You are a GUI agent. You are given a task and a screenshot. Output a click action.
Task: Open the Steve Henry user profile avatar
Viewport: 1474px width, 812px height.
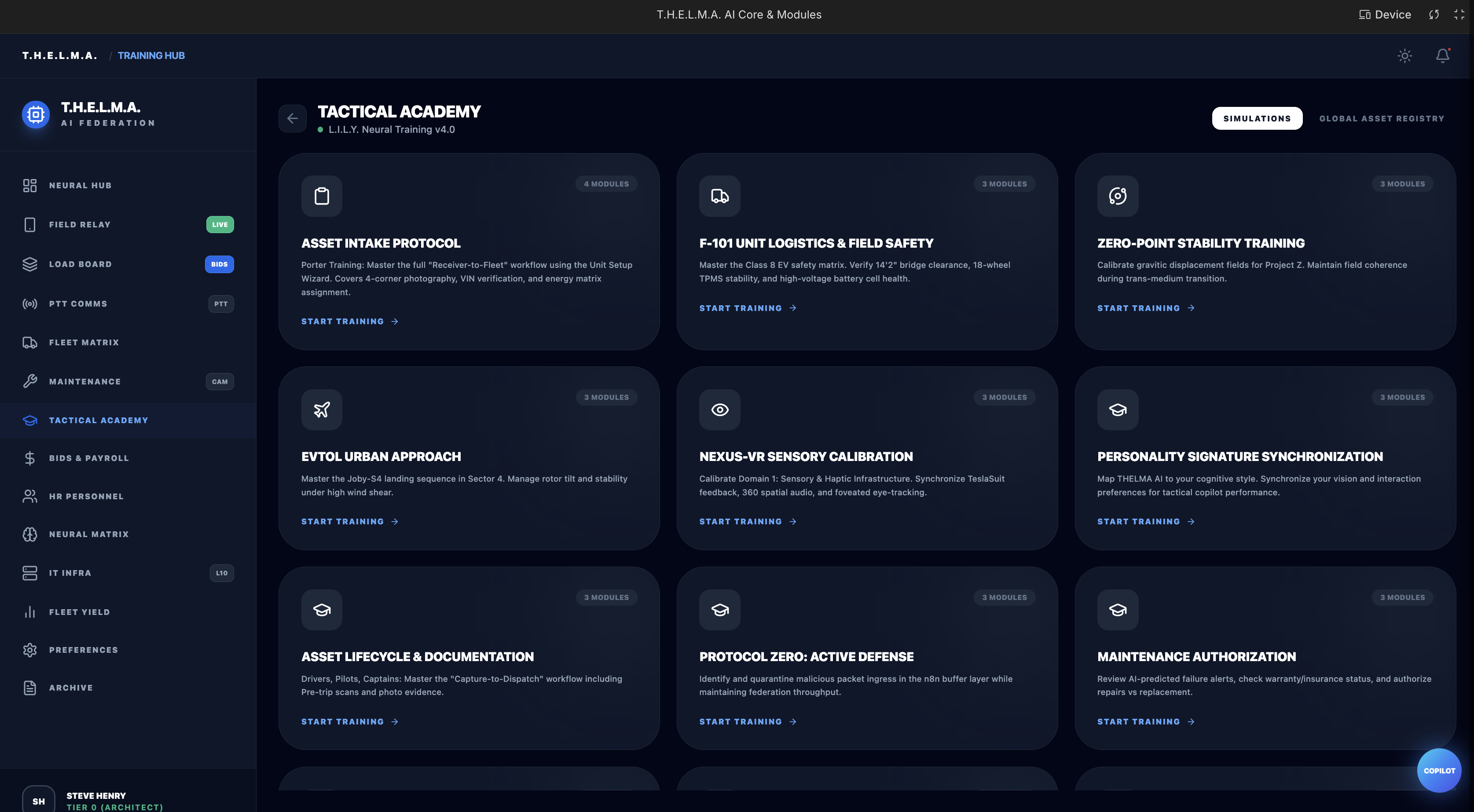pyautogui.click(x=38, y=801)
